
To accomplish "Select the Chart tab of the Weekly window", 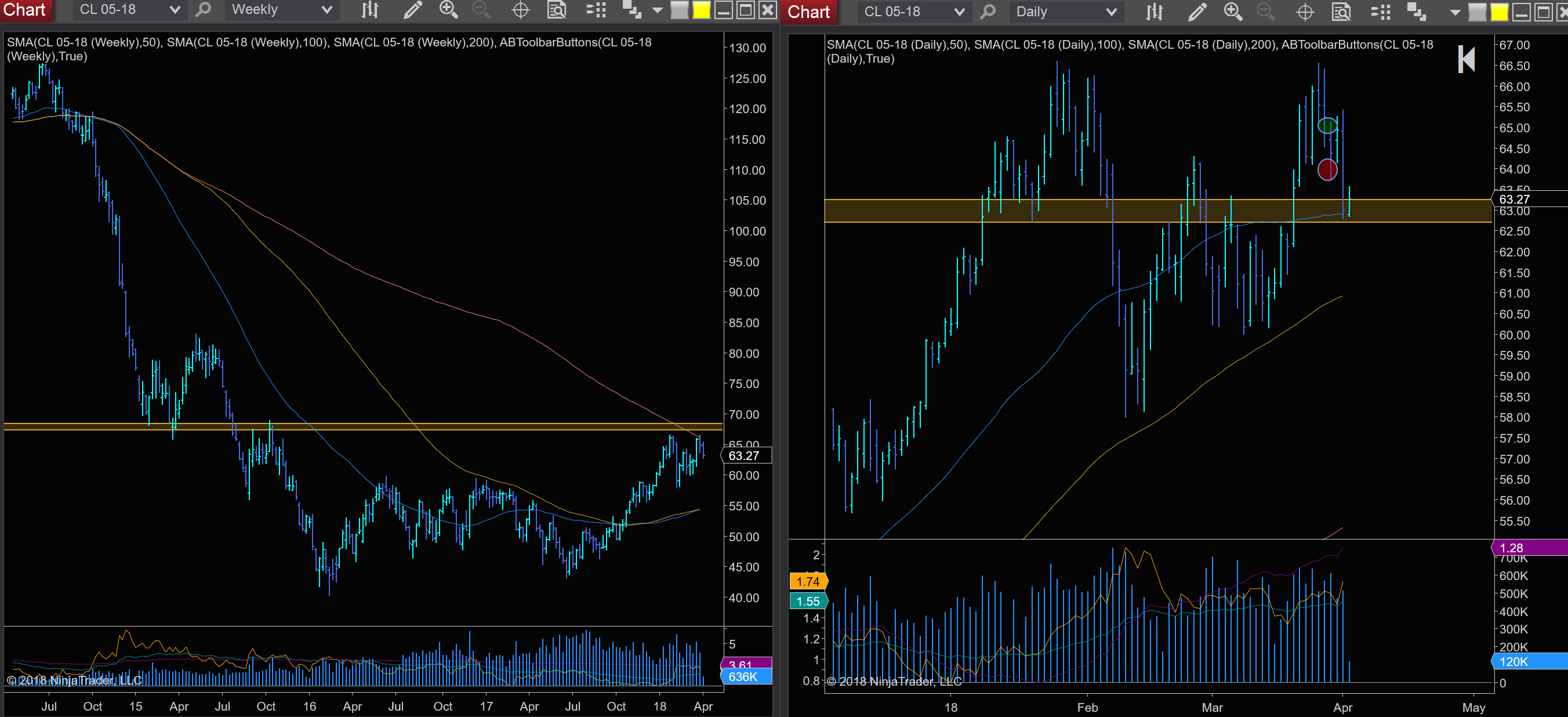I will click(25, 10).
